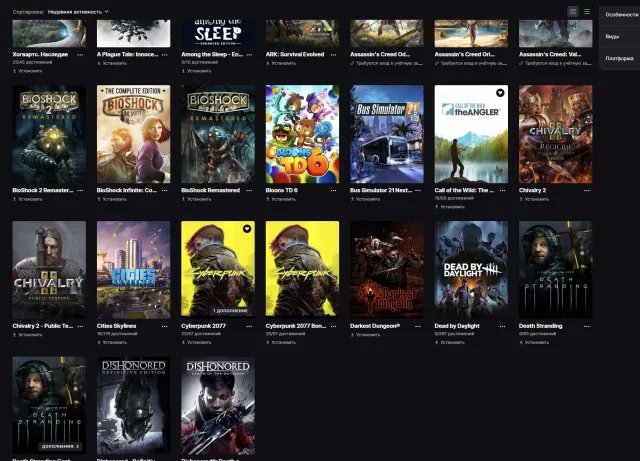
Task: Switch library to list view
Action: 587,12
